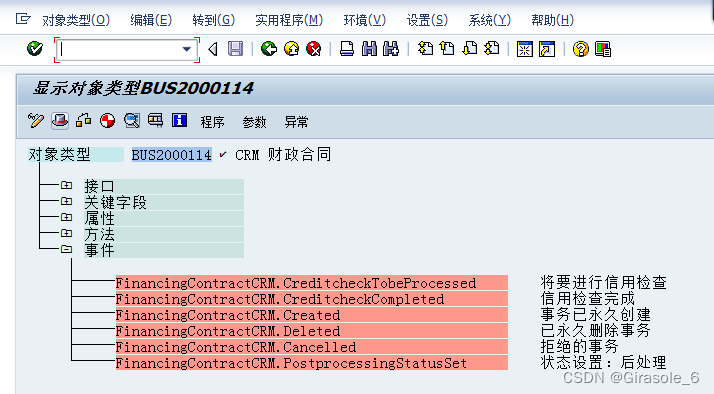The width and height of the screenshot is (714, 394).
Task: Expand the 方法 tree node
Action: pyautogui.click(x=66, y=233)
